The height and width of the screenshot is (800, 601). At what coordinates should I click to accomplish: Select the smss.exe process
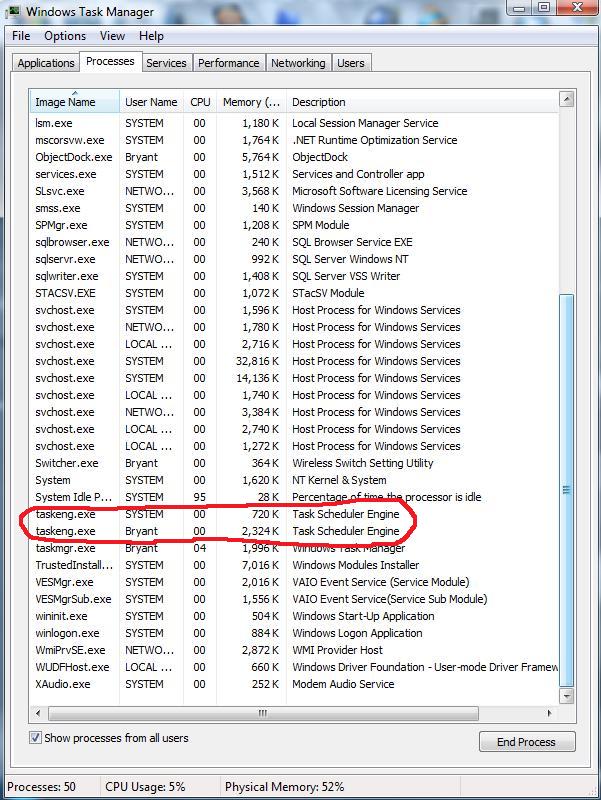tap(294, 208)
